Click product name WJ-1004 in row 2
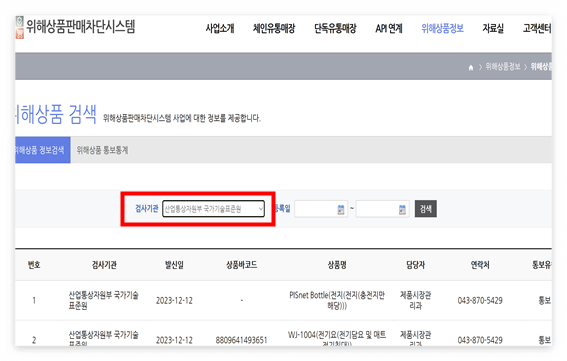 click(x=337, y=339)
